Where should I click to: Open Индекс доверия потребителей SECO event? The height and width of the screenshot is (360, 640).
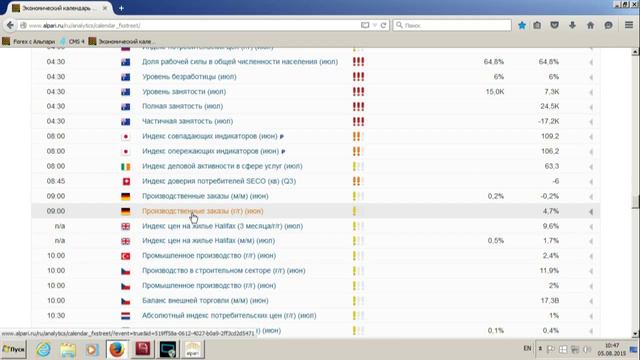219,181
